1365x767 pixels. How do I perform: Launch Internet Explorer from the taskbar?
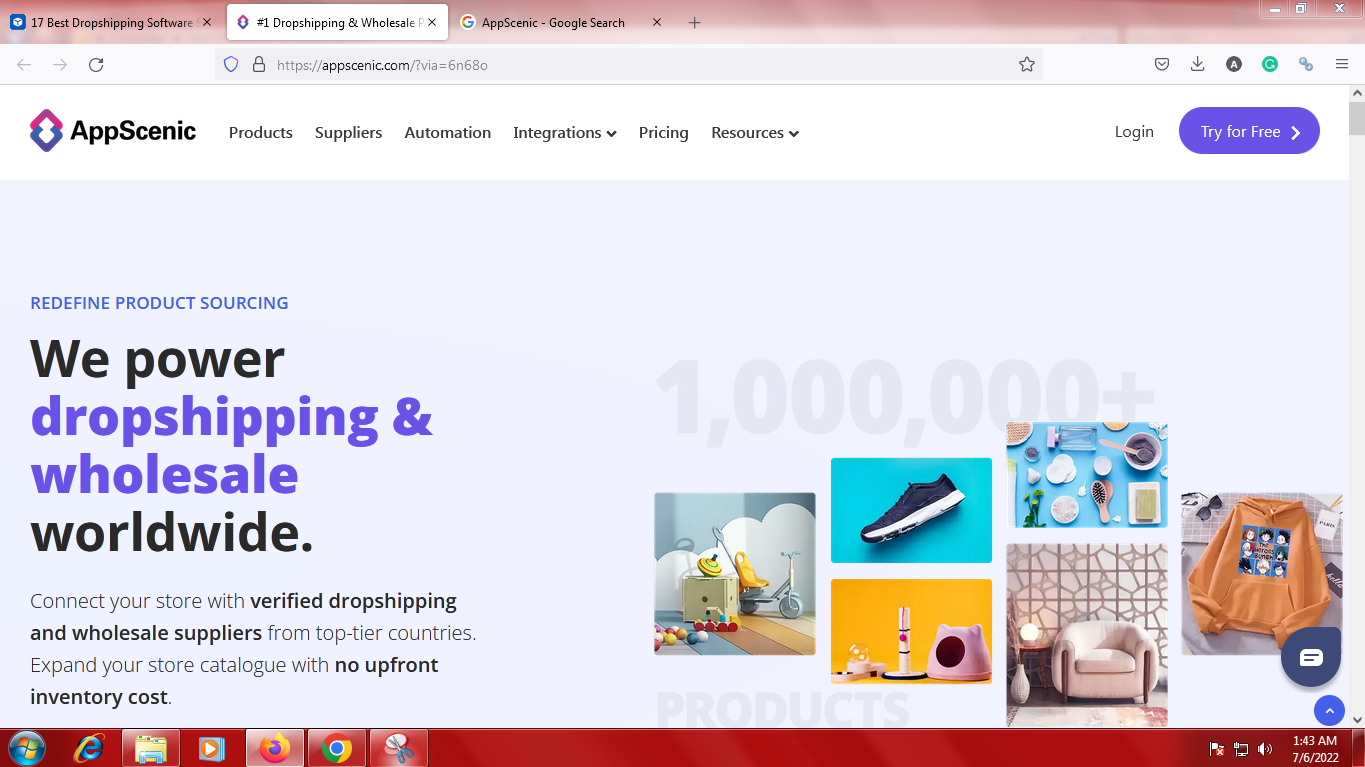(90, 748)
